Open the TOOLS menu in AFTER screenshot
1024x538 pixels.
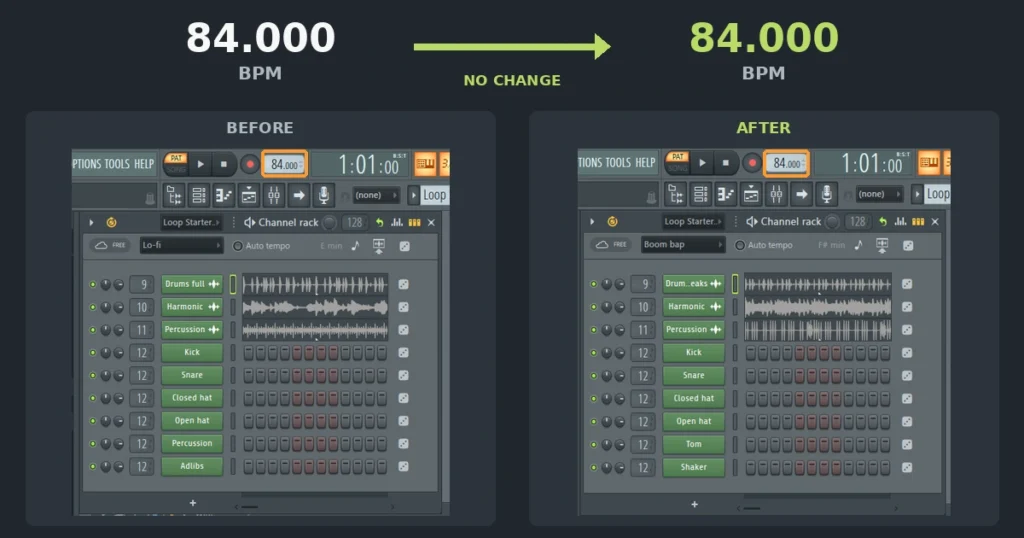click(618, 163)
